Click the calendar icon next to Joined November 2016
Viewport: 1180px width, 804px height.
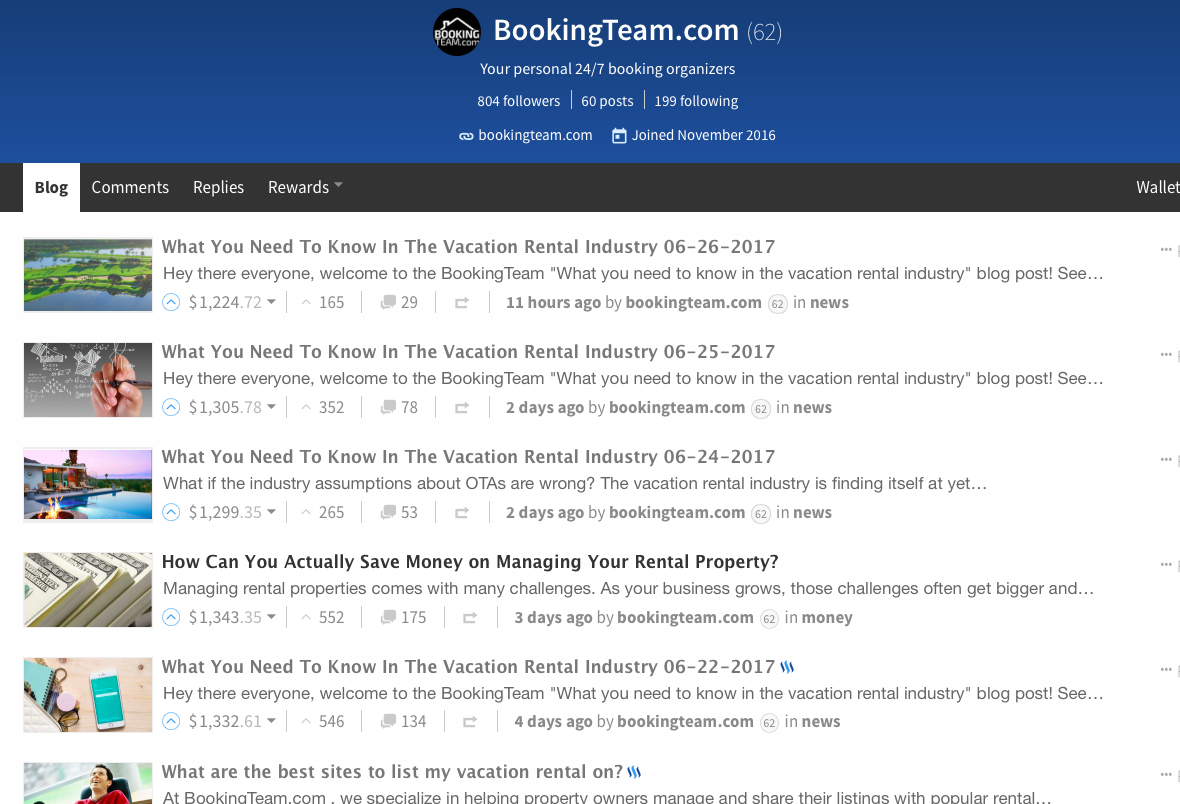click(619, 136)
